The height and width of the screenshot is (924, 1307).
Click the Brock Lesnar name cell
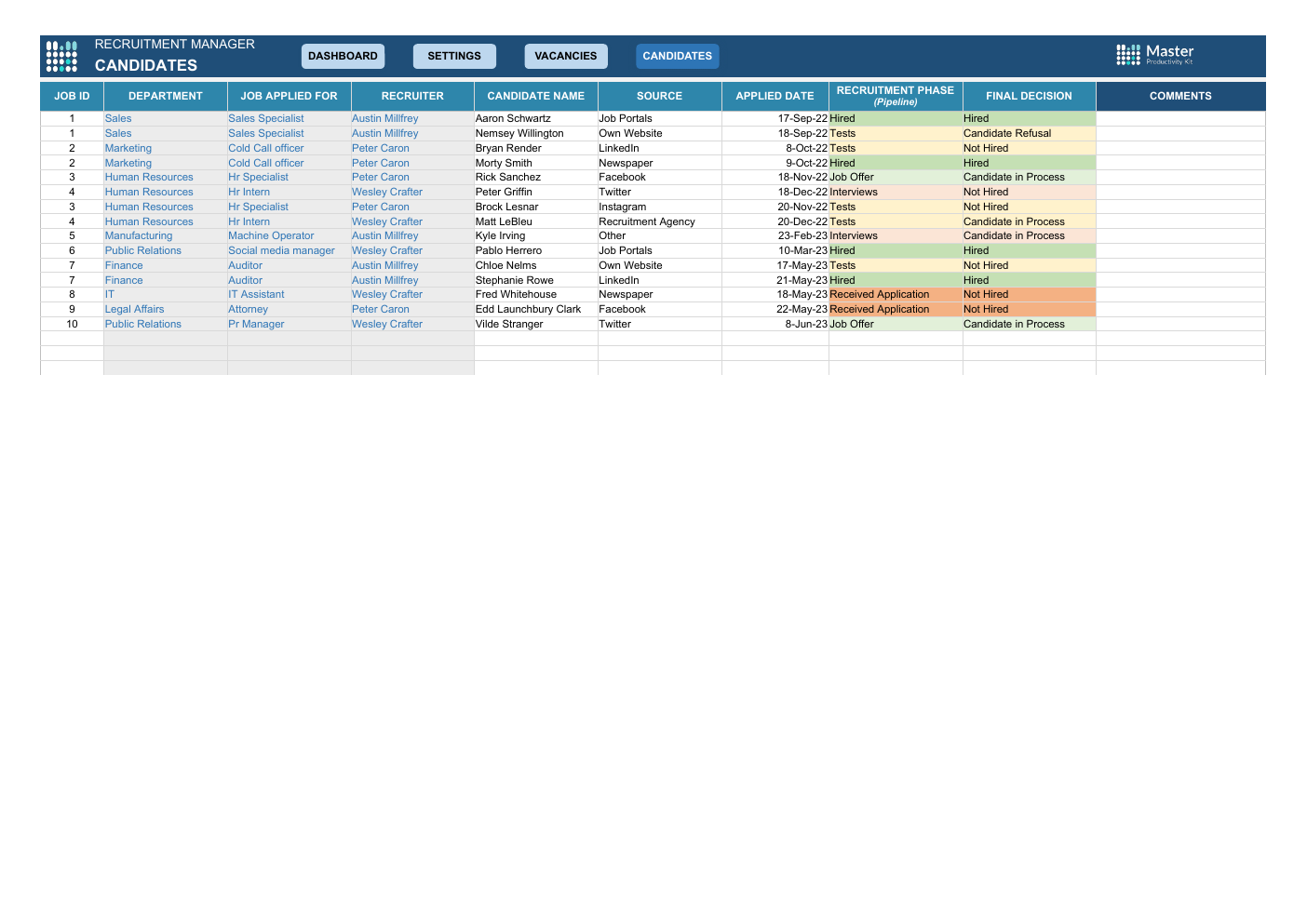pos(536,207)
